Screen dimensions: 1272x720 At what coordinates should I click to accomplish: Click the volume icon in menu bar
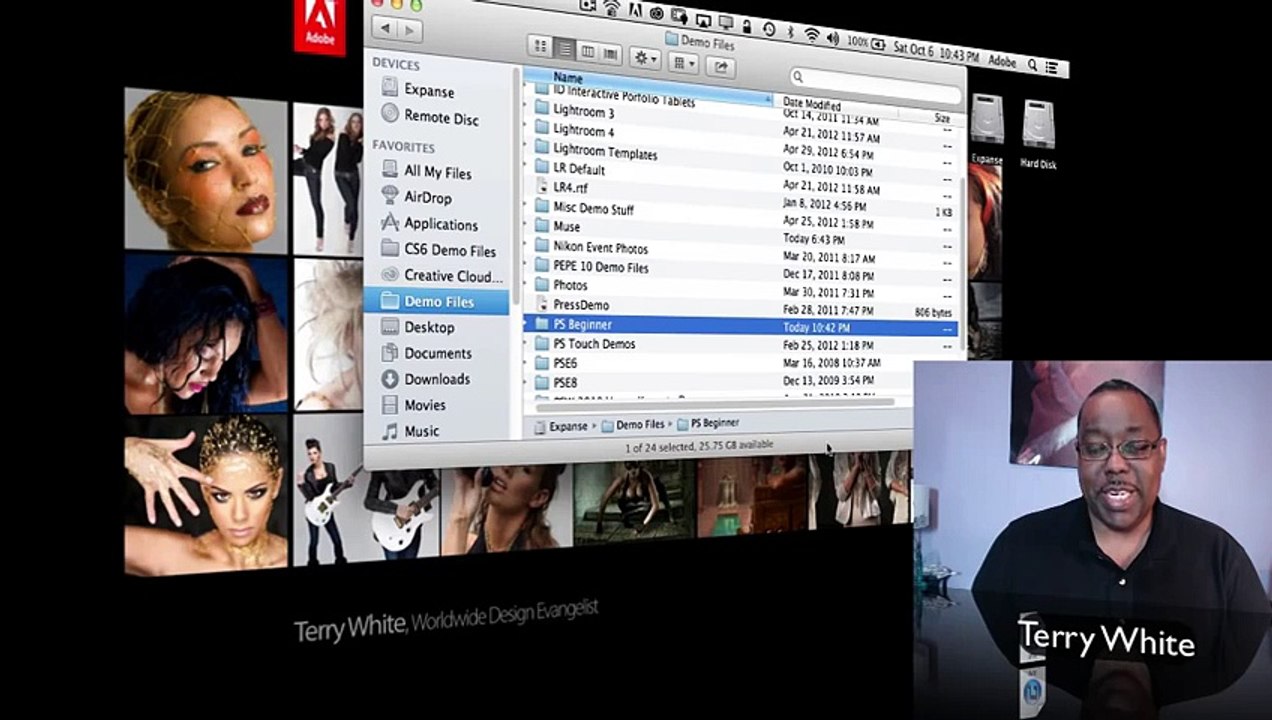[x=831, y=39]
